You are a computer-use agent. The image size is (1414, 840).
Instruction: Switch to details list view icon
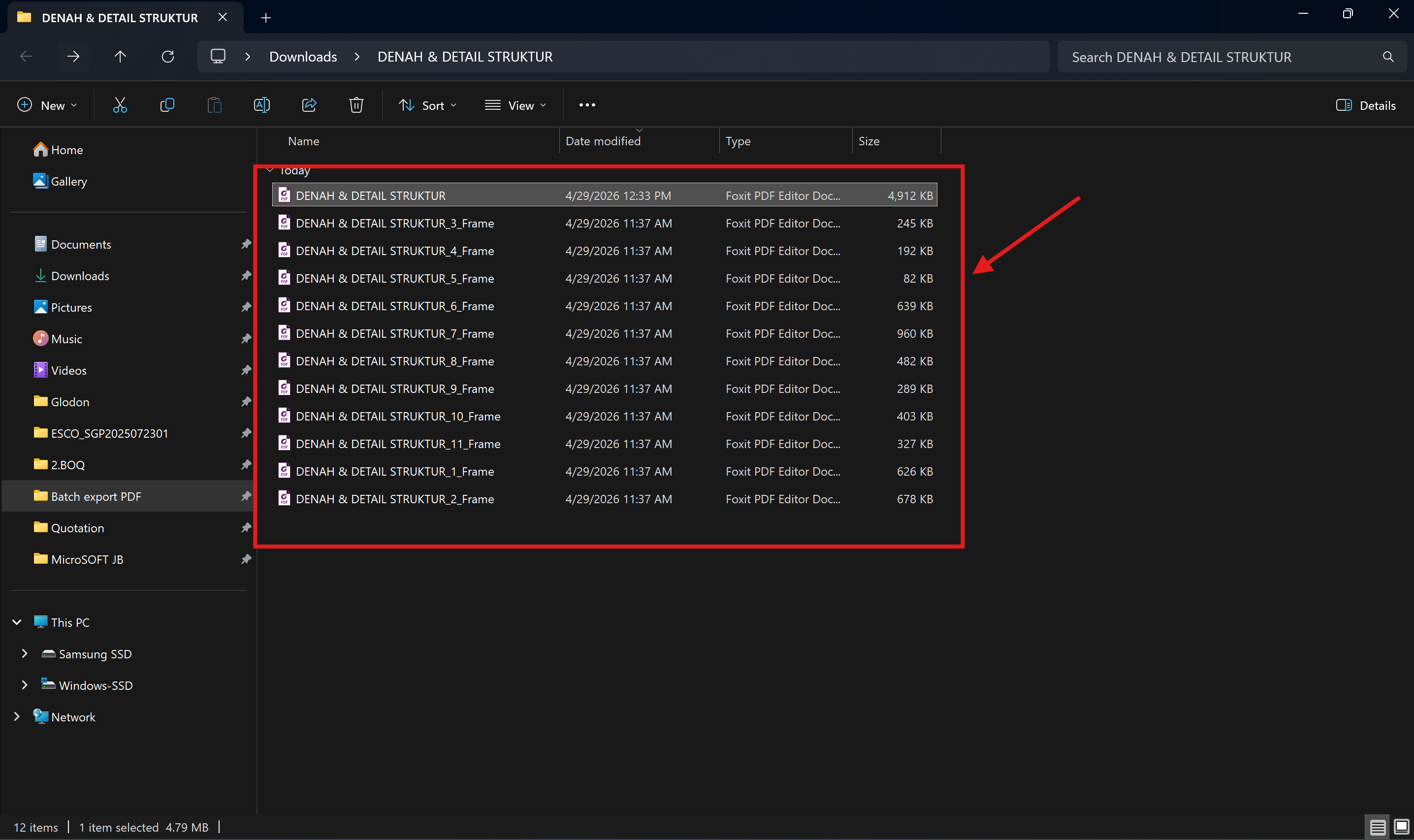pyautogui.click(x=1377, y=827)
